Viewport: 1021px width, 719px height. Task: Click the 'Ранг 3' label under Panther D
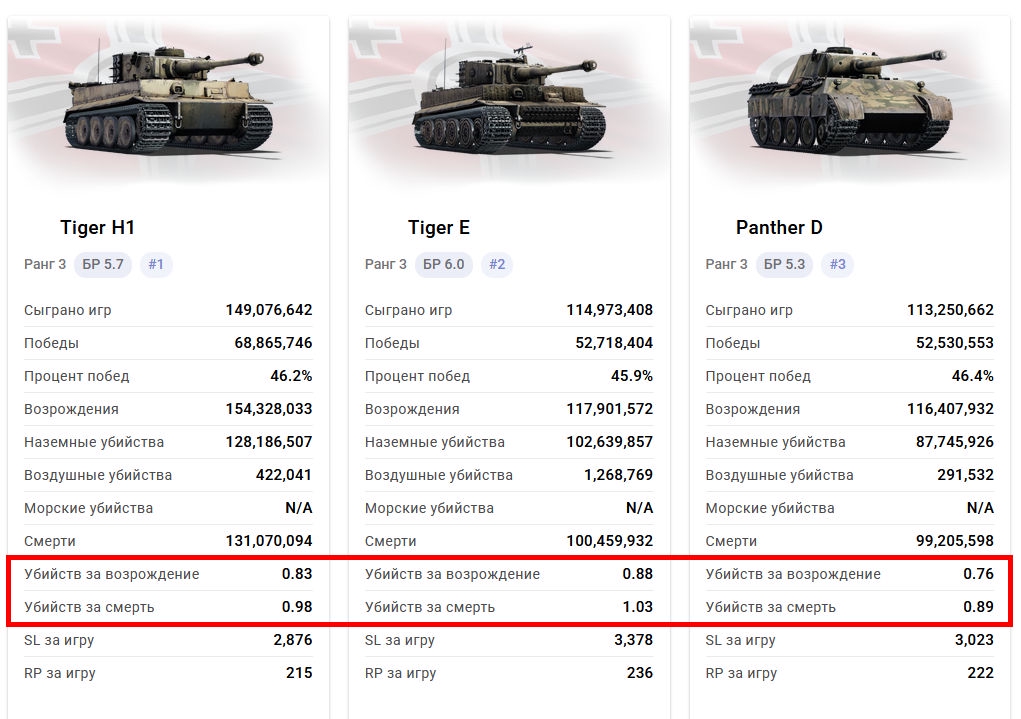click(726, 265)
